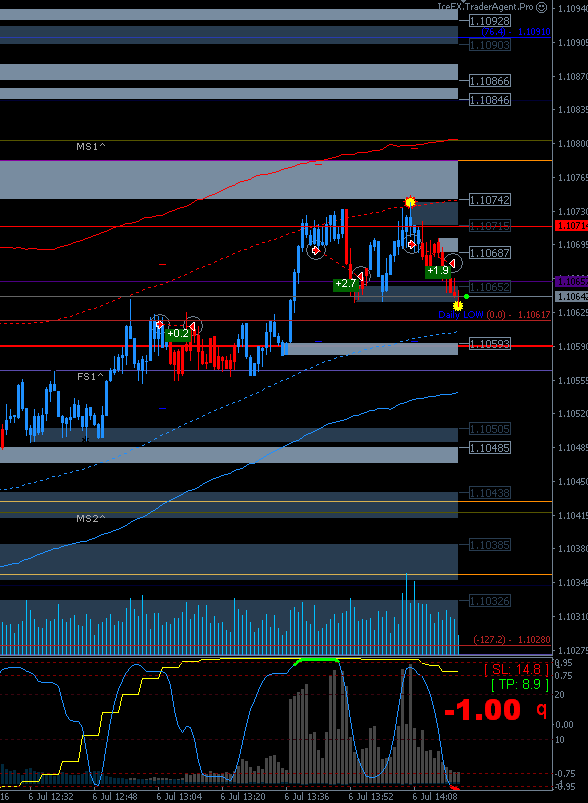
Task: Click the purple 1.10657 price axis tag
Action: (x=571, y=282)
